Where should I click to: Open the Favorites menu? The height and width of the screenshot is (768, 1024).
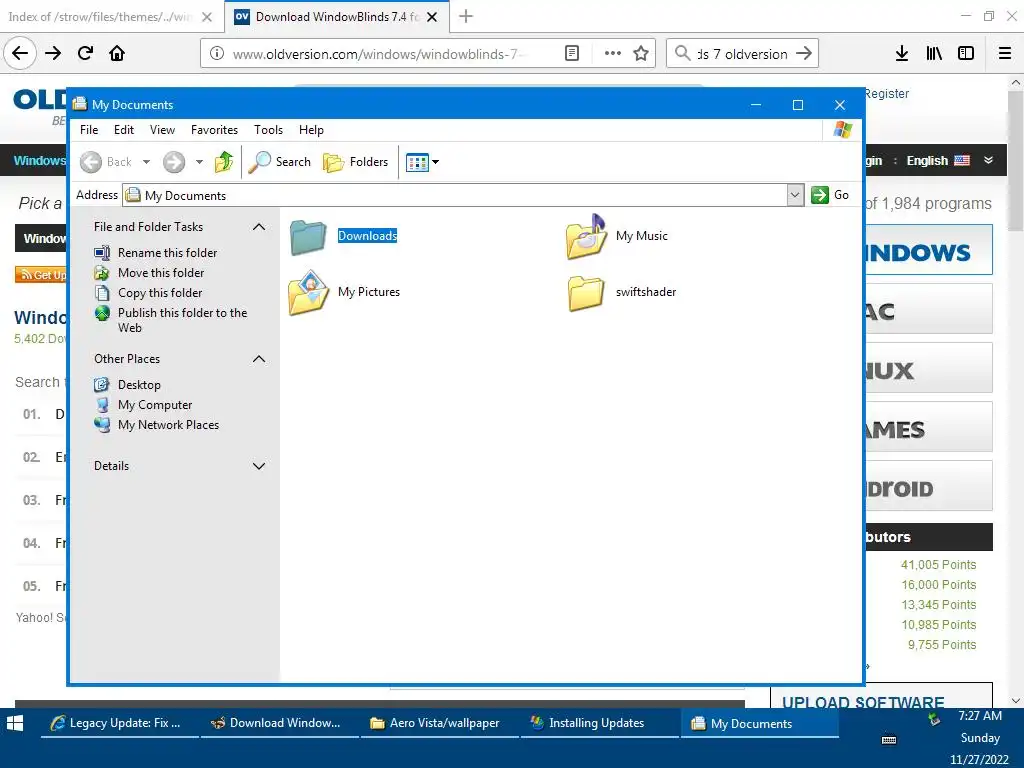(214, 130)
